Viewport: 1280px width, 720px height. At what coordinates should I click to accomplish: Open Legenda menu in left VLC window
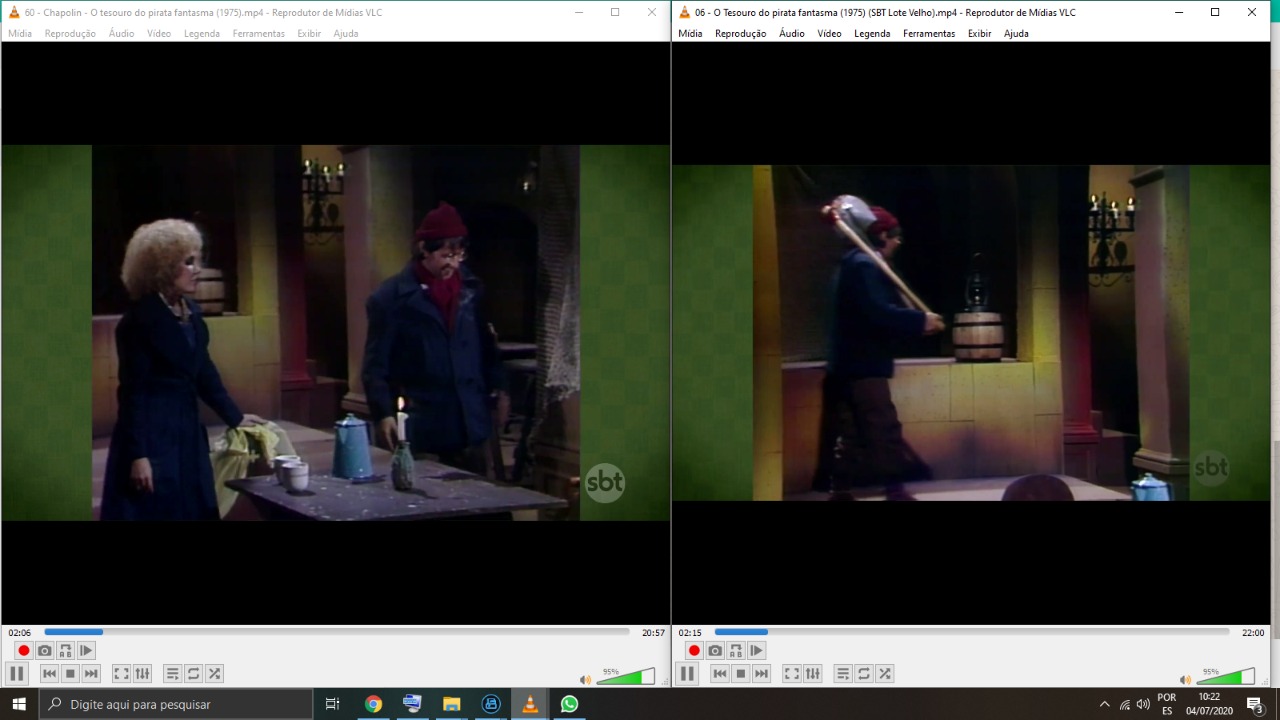pos(202,33)
